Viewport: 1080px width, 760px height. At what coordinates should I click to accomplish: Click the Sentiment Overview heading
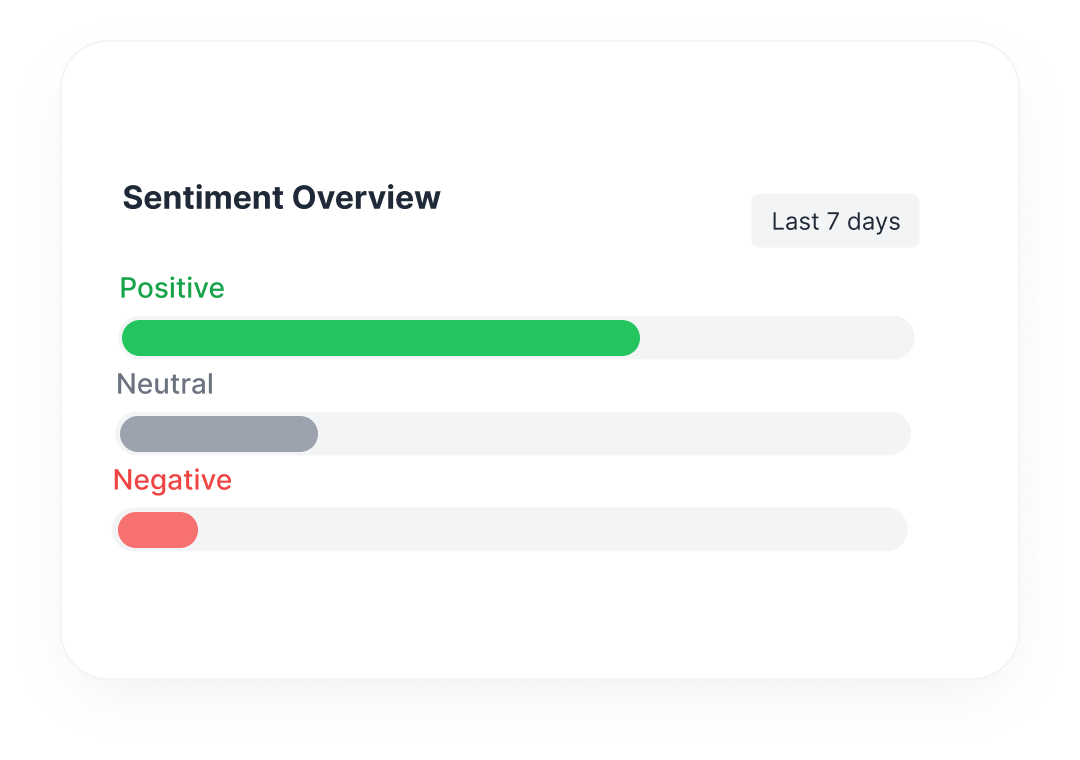281,198
